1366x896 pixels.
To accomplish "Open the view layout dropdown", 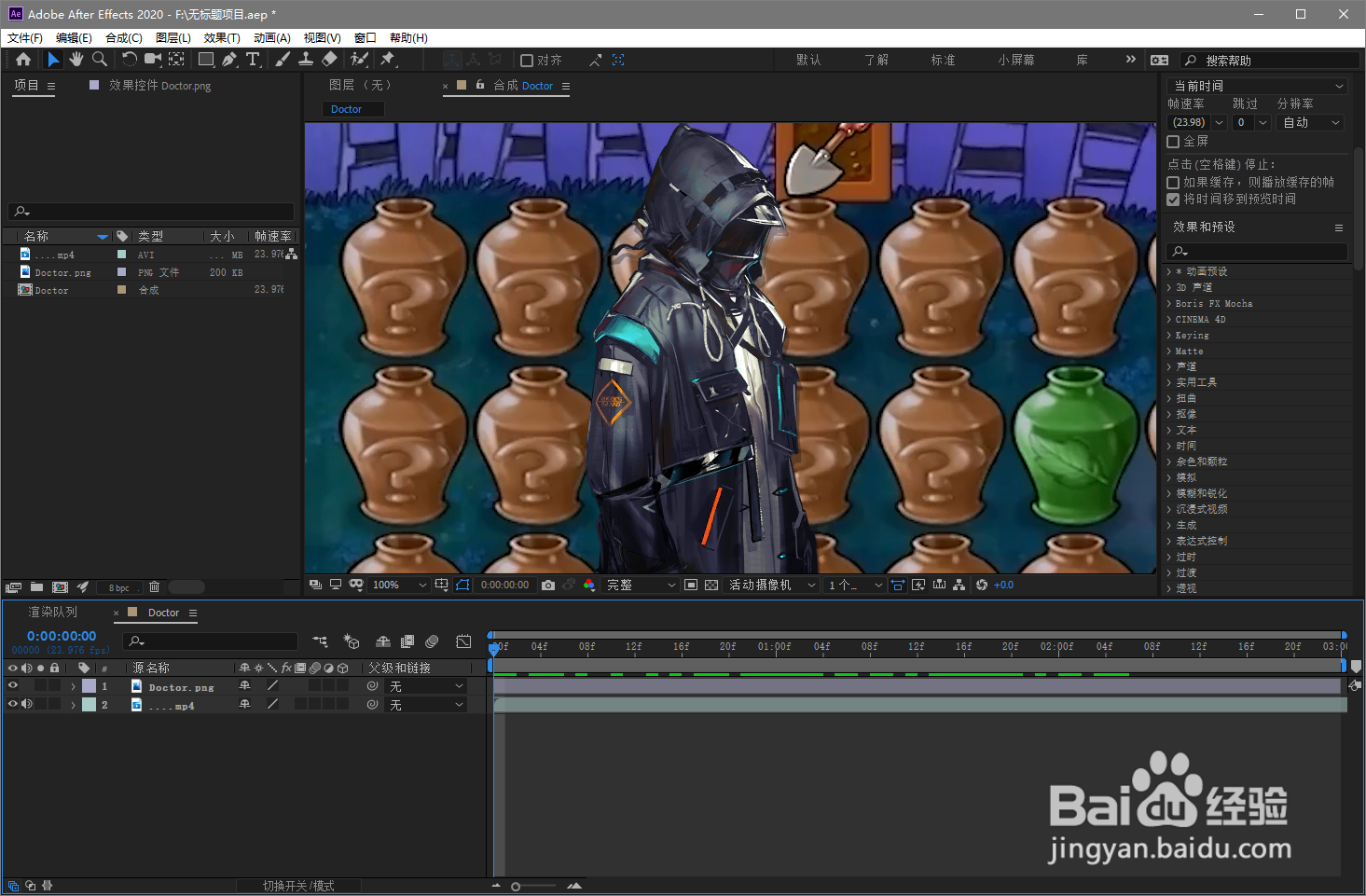I will click(x=855, y=585).
